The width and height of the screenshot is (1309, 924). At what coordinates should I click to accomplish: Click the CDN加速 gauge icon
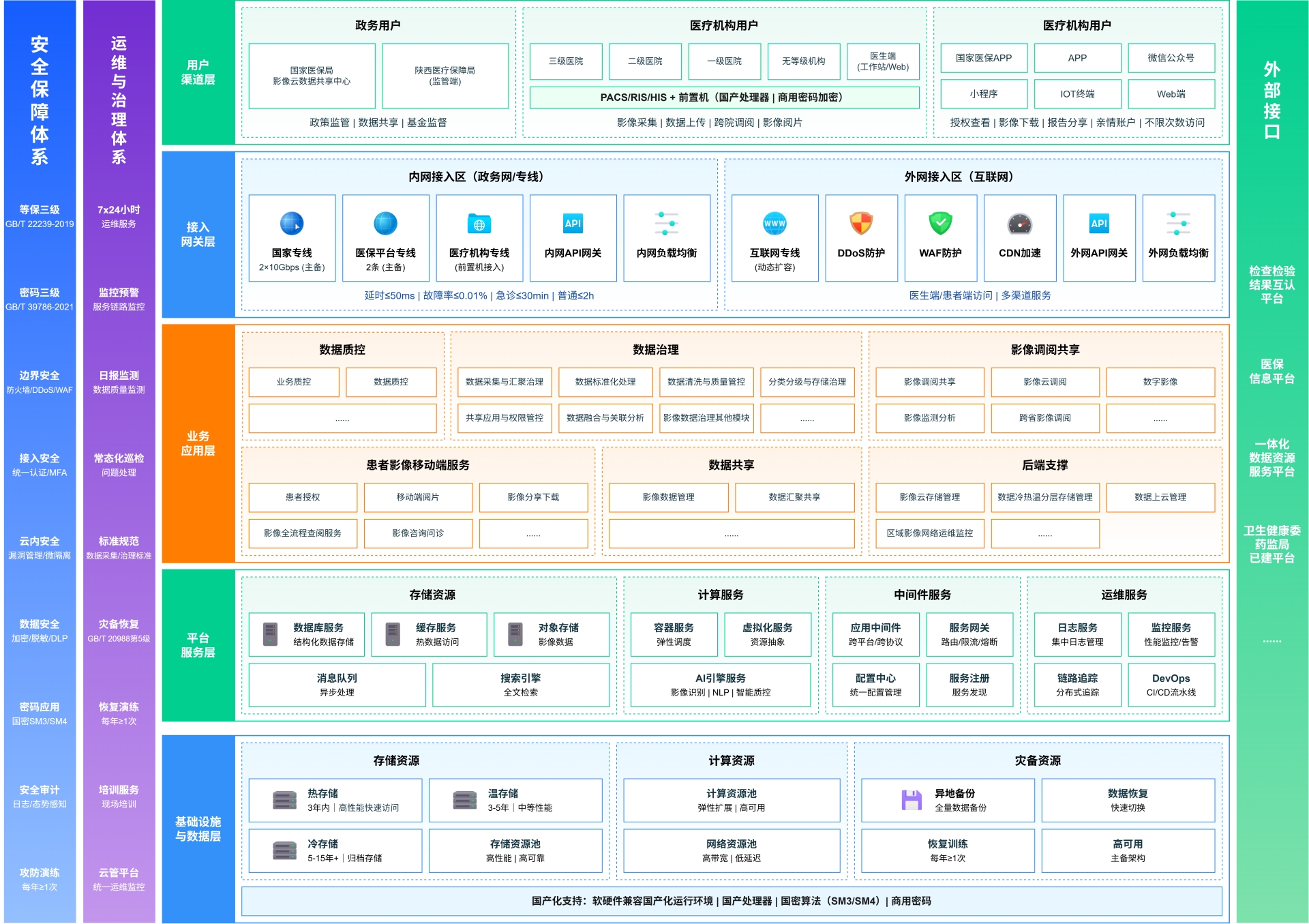coord(1020,224)
